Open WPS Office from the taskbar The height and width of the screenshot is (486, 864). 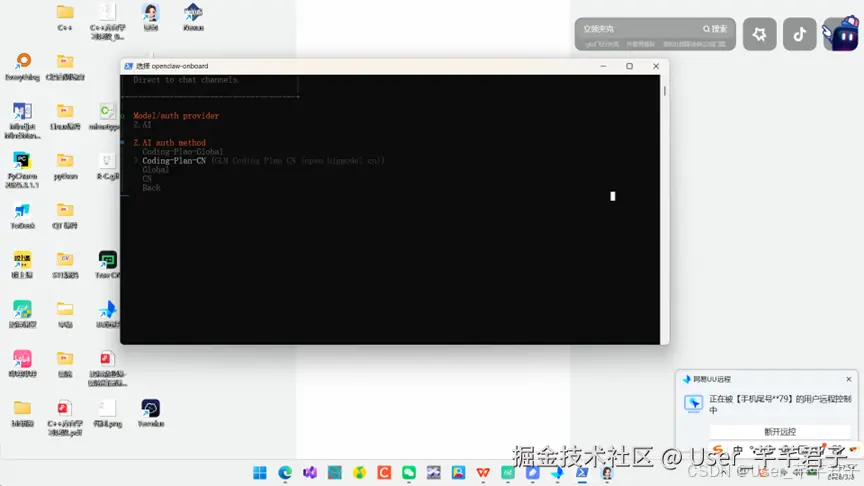point(483,473)
